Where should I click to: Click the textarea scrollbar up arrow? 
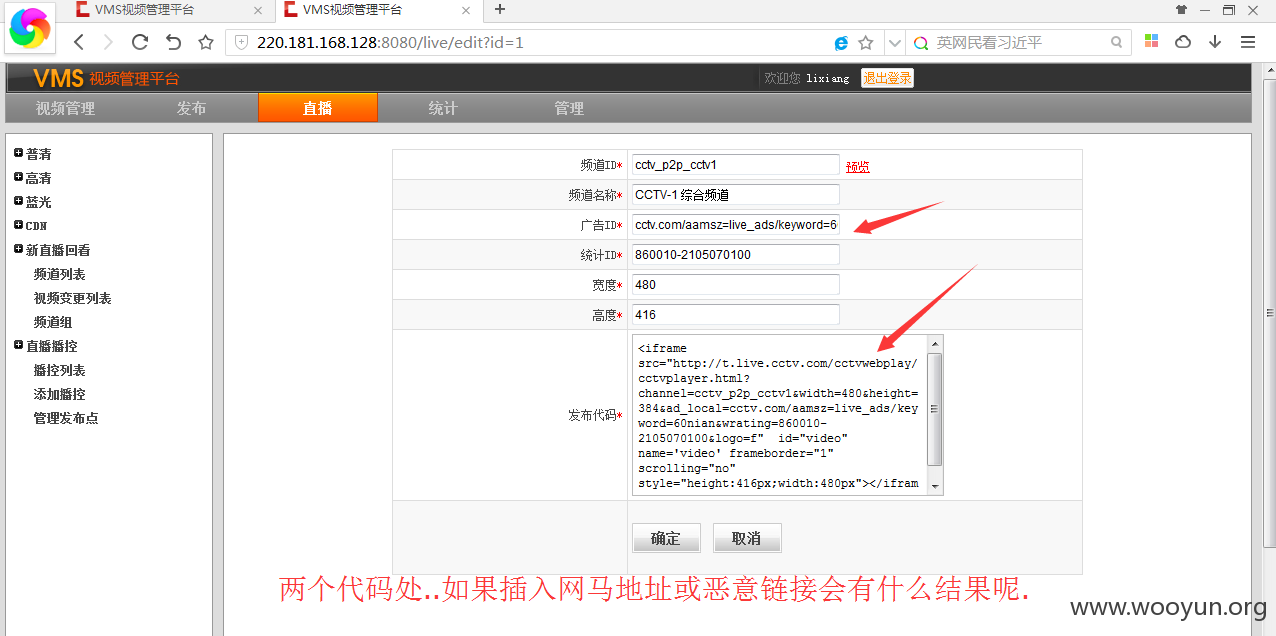(935, 344)
